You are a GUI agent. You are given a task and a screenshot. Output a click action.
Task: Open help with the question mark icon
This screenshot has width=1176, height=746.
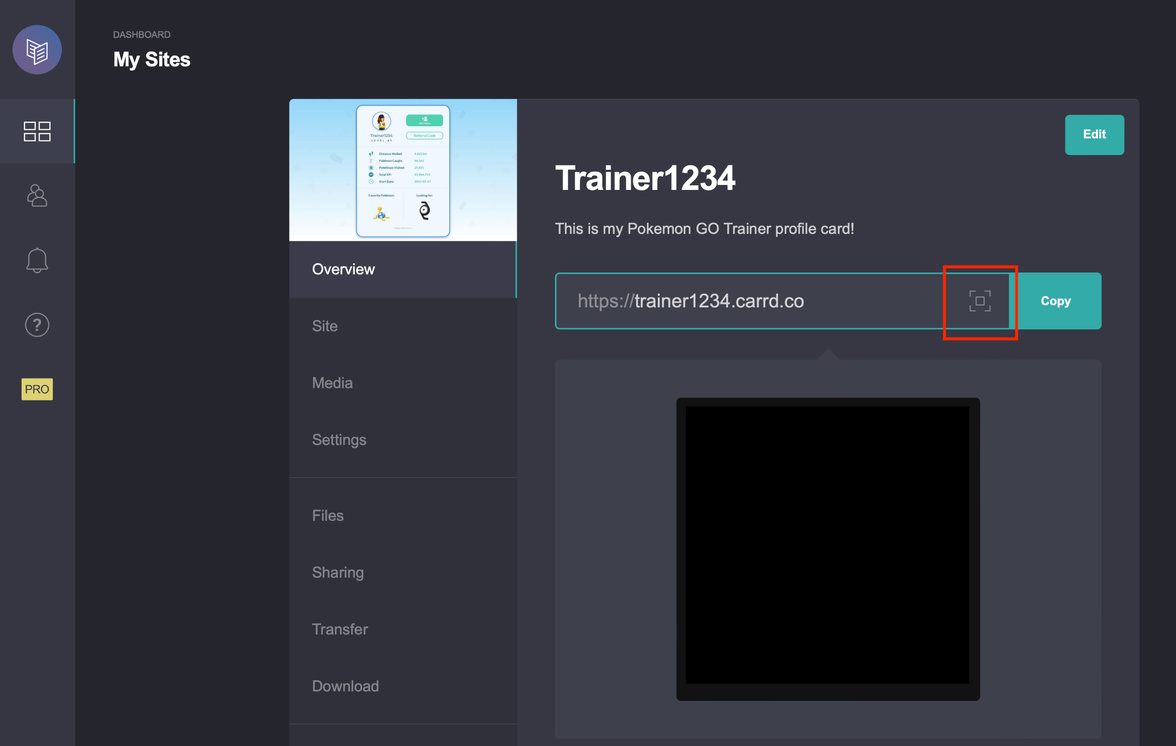coord(37,325)
